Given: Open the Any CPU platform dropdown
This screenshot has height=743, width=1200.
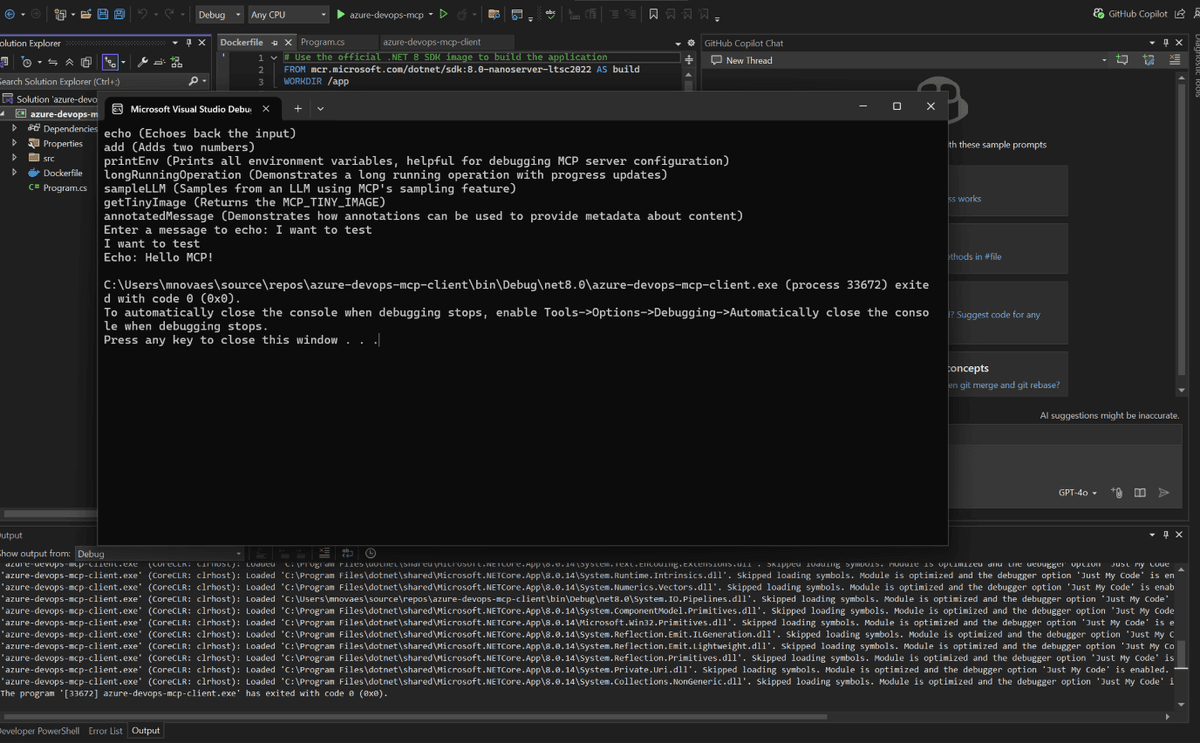Looking at the screenshot, I should pyautogui.click(x=288, y=15).
